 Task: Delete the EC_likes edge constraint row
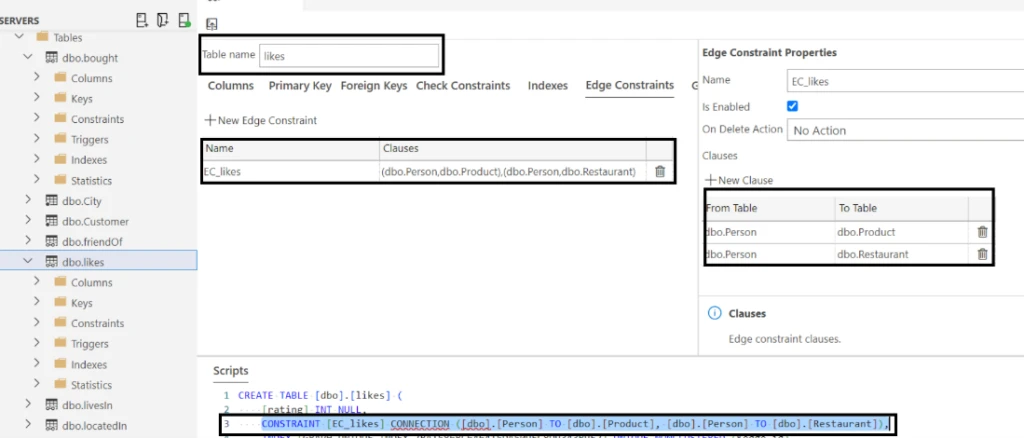coord(660,172)
